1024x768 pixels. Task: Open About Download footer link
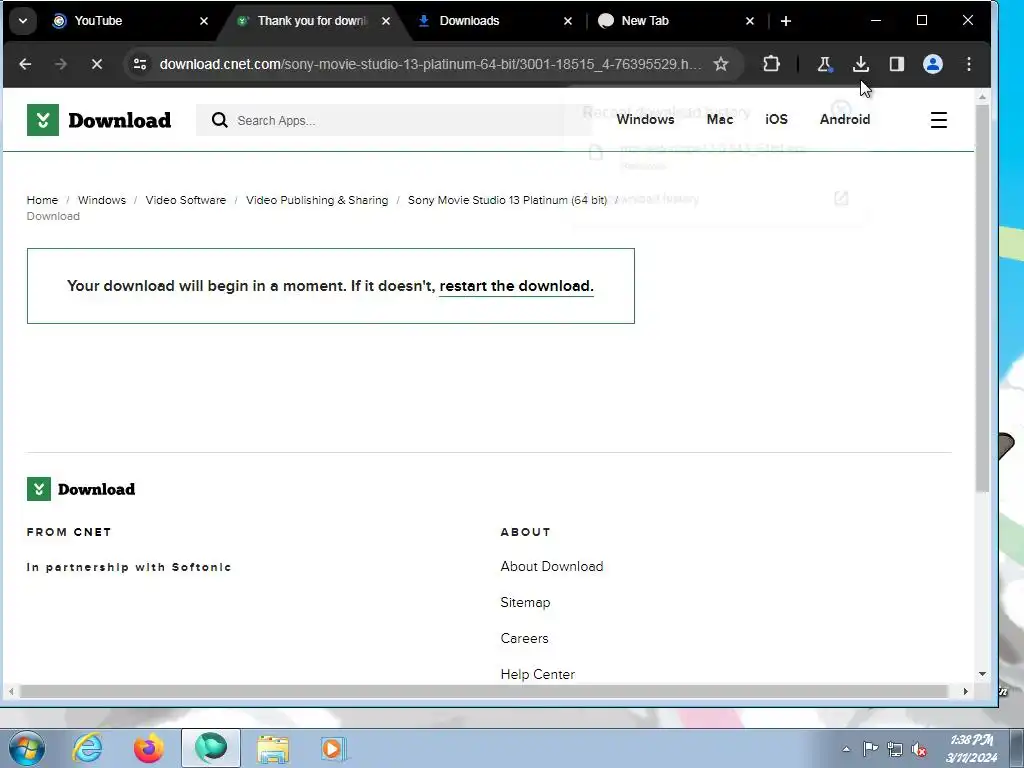coord(552,566)
